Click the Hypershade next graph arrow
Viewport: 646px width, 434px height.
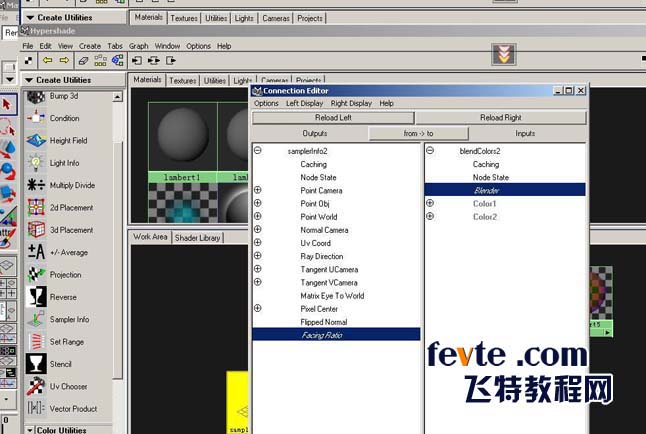pos(64,61)
